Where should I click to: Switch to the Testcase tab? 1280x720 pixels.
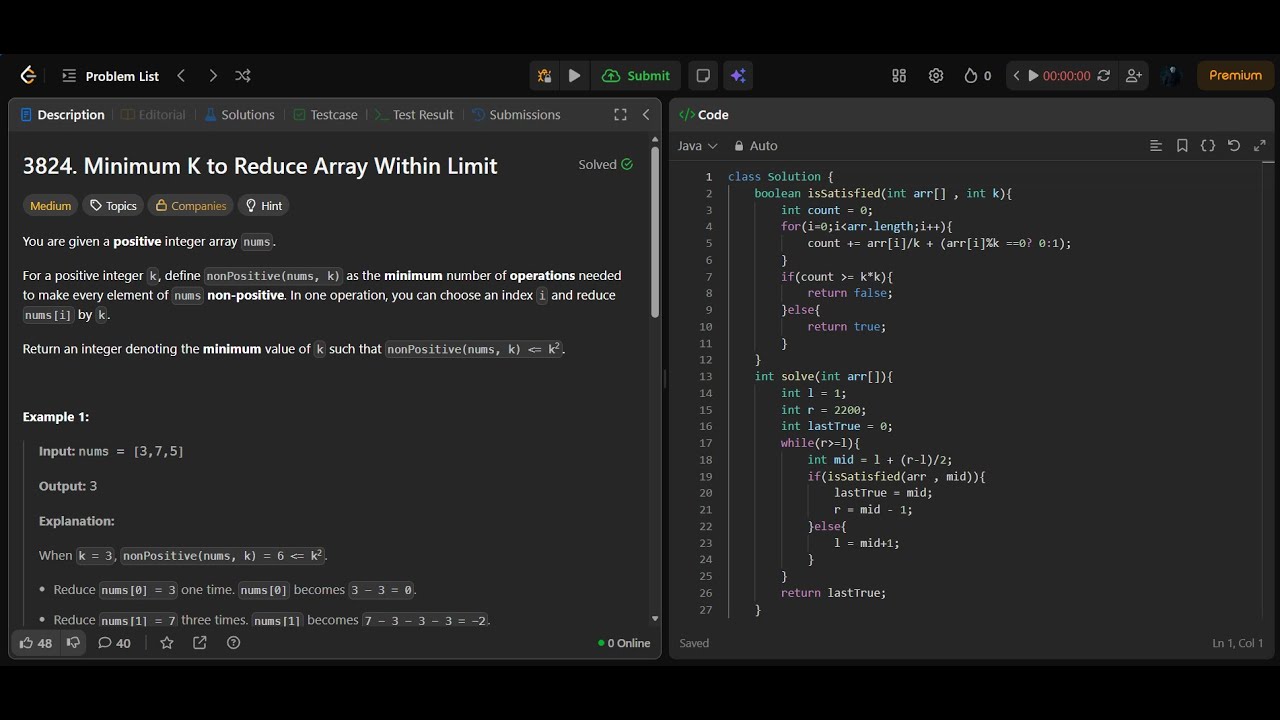(325, 115)
